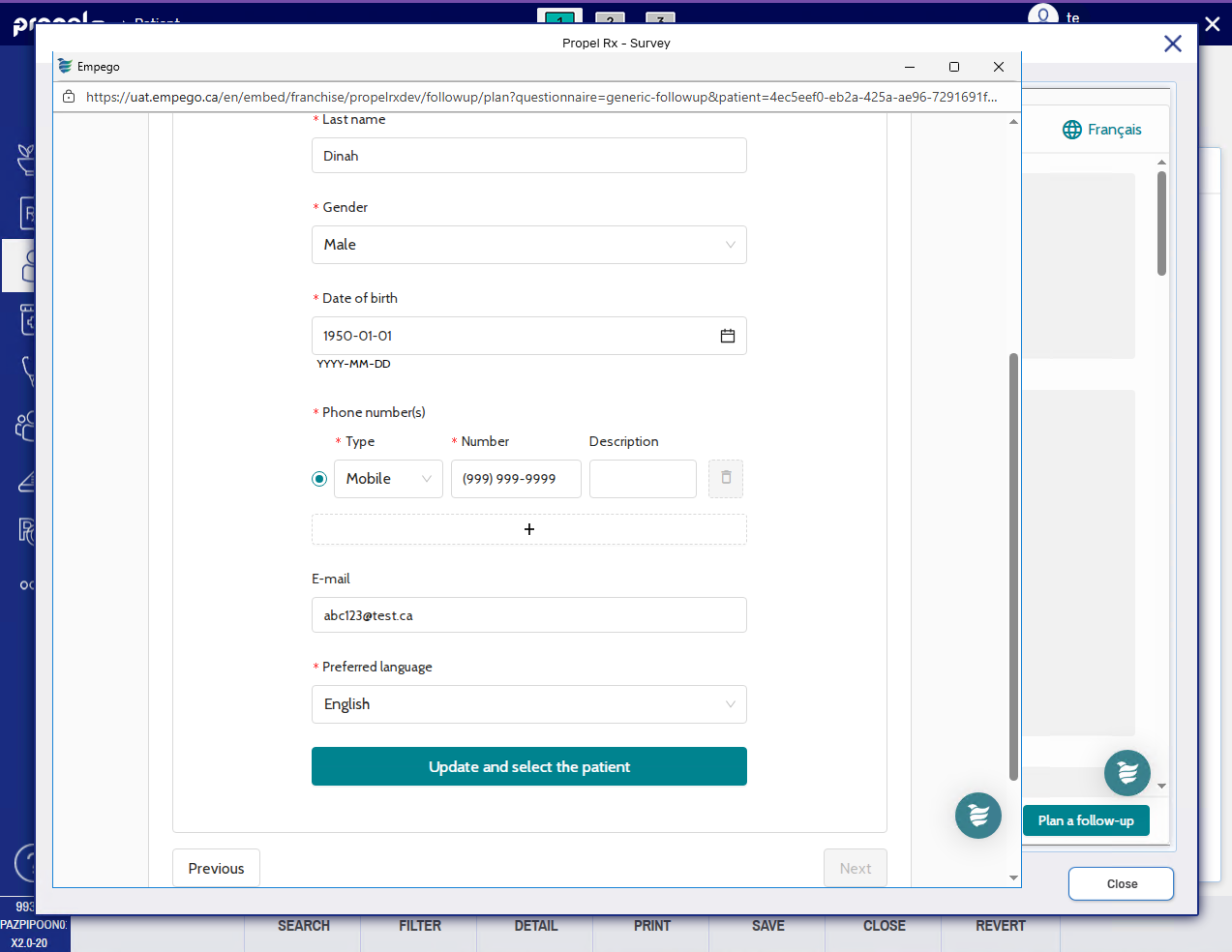Click the Empego bubble above Plan a follow-up
The width and height of the screenshot is (1232, 952).
pyautogui.click(x=1127, y=772)
